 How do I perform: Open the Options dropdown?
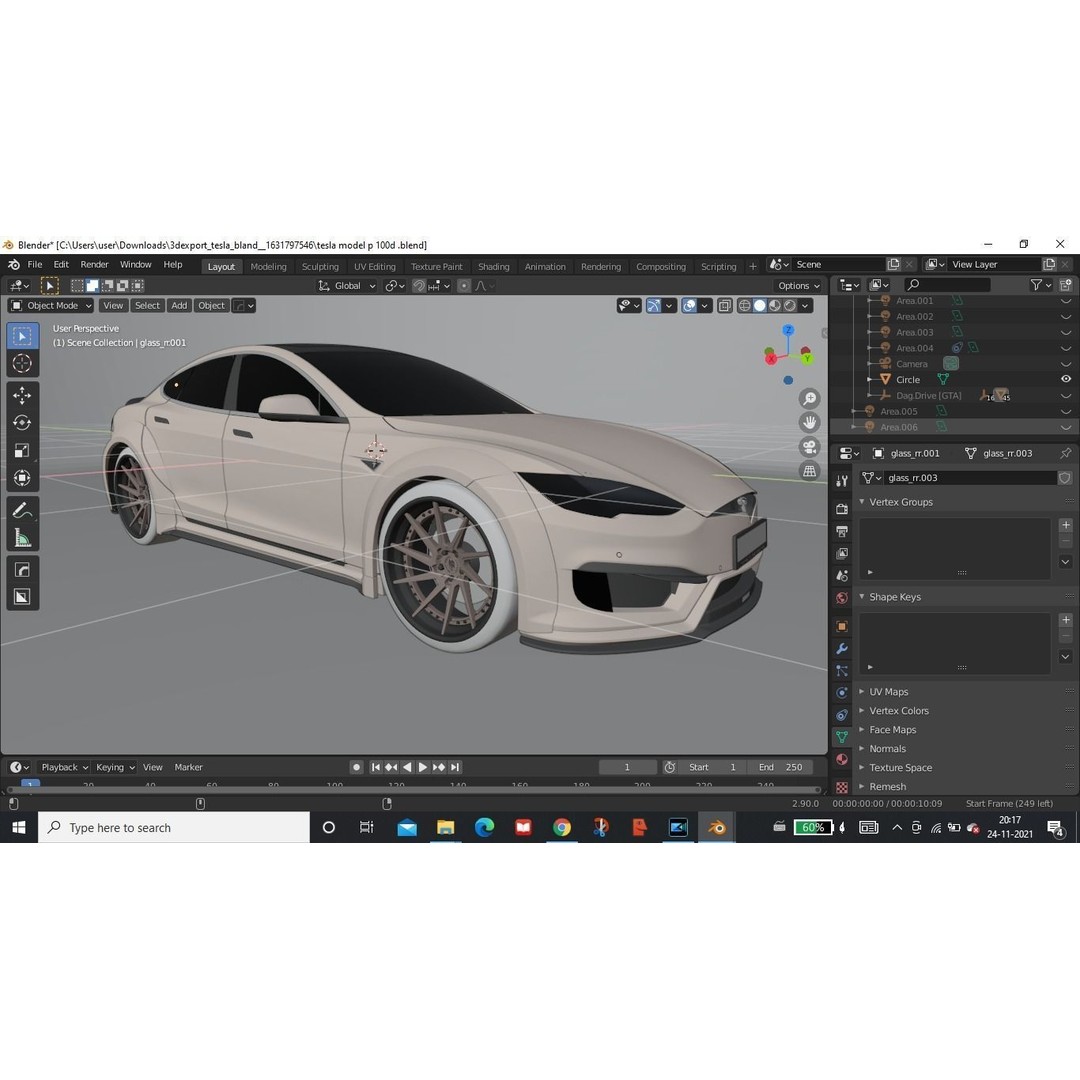[799, 285]
